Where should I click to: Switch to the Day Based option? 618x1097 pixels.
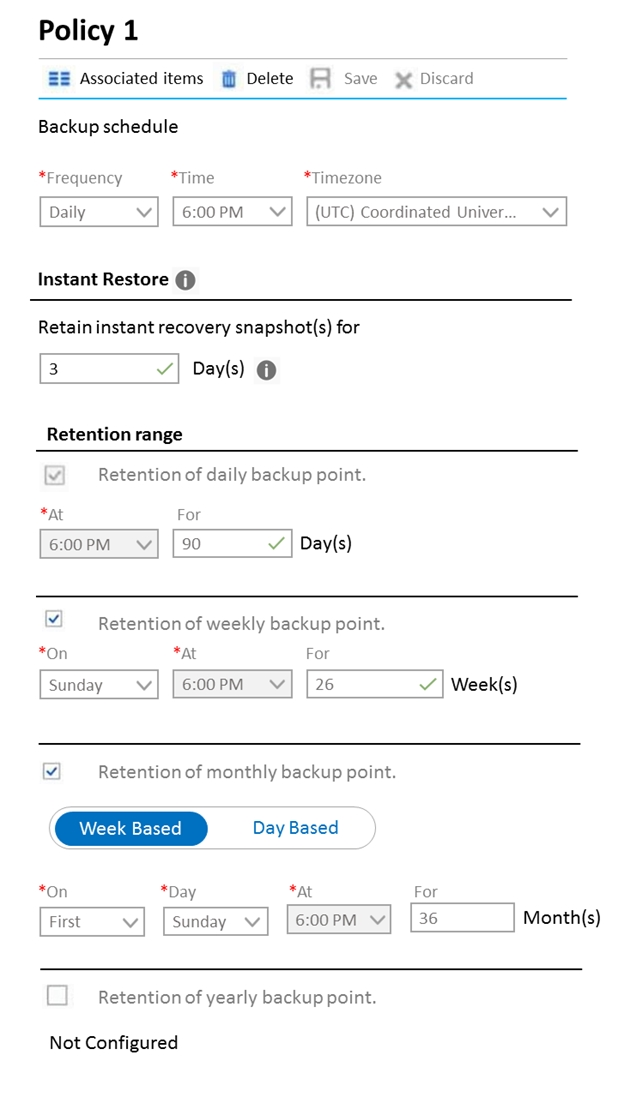295,828
